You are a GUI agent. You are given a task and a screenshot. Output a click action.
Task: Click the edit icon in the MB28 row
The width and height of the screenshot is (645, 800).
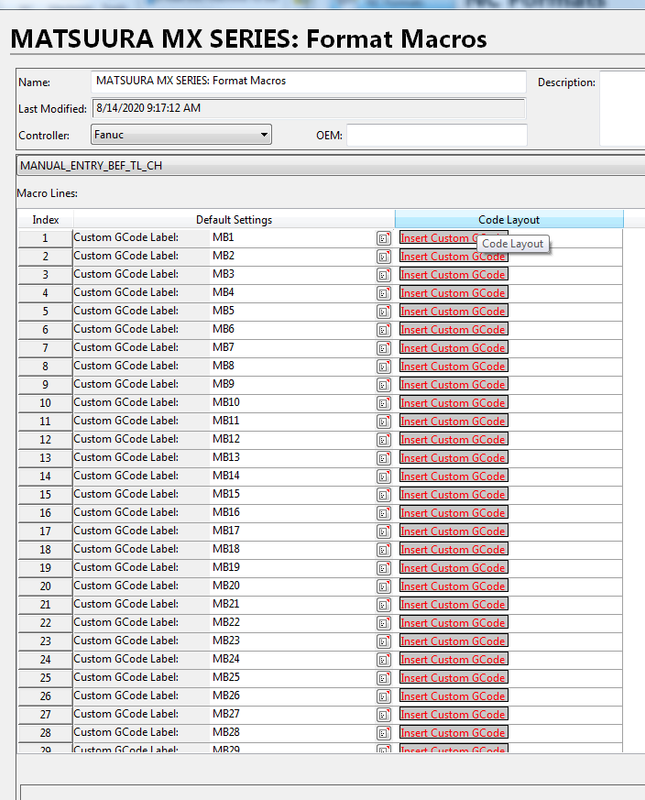[384, 734]
